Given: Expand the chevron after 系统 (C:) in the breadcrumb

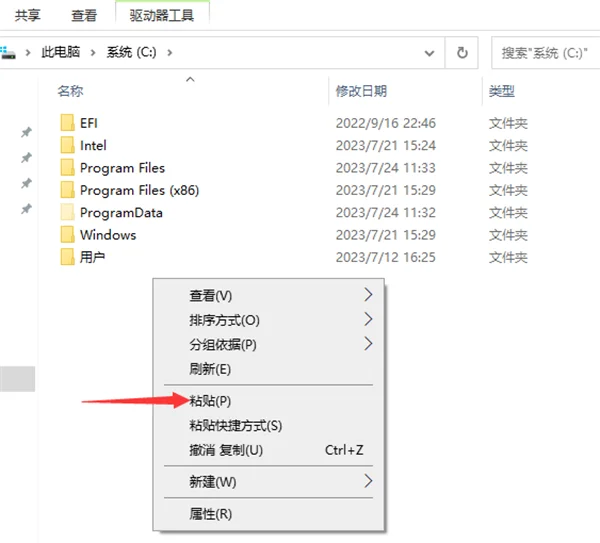Looking at the screenshot, I should coord(170,52).
